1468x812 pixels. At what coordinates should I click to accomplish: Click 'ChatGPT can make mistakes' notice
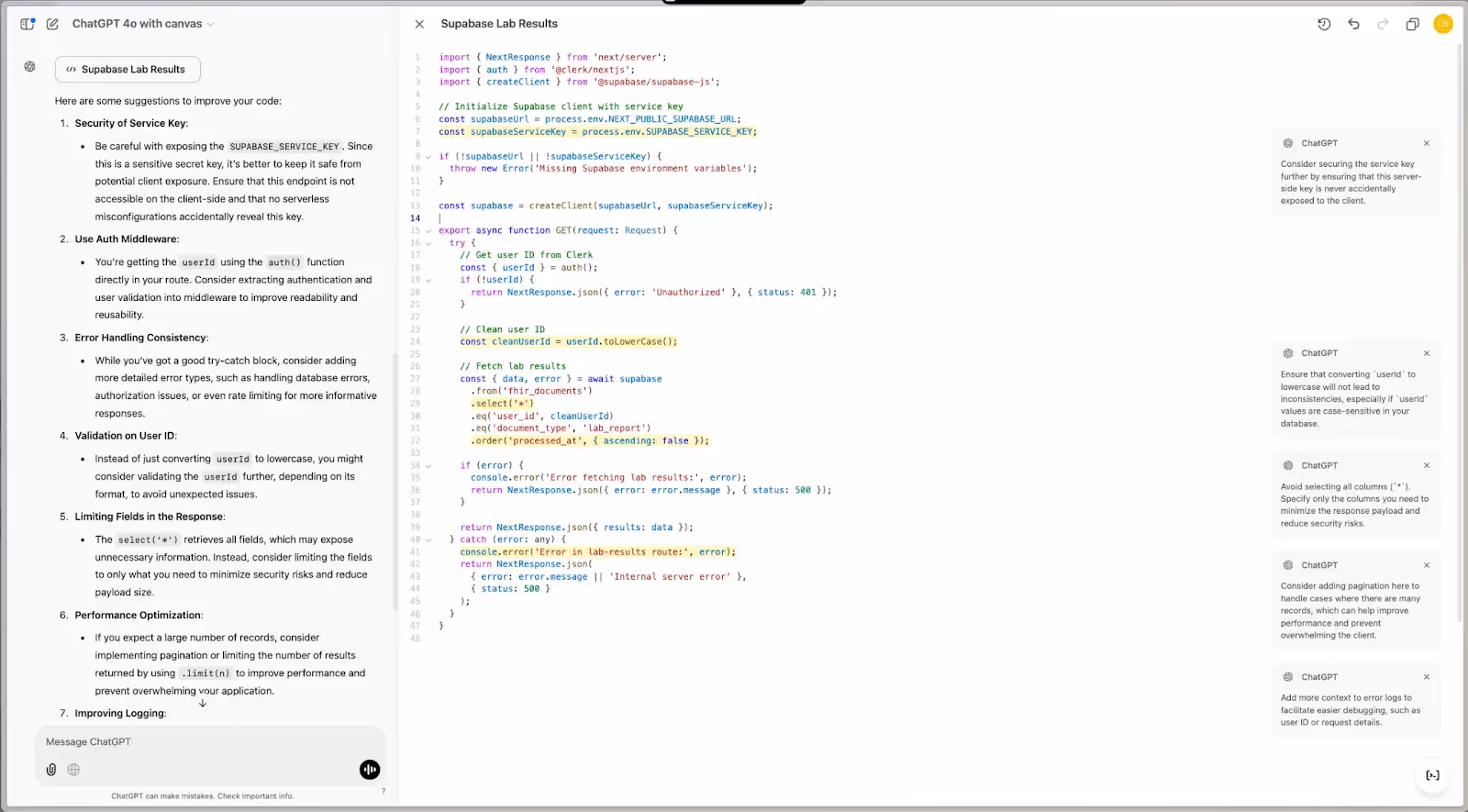tap(203, 796)
